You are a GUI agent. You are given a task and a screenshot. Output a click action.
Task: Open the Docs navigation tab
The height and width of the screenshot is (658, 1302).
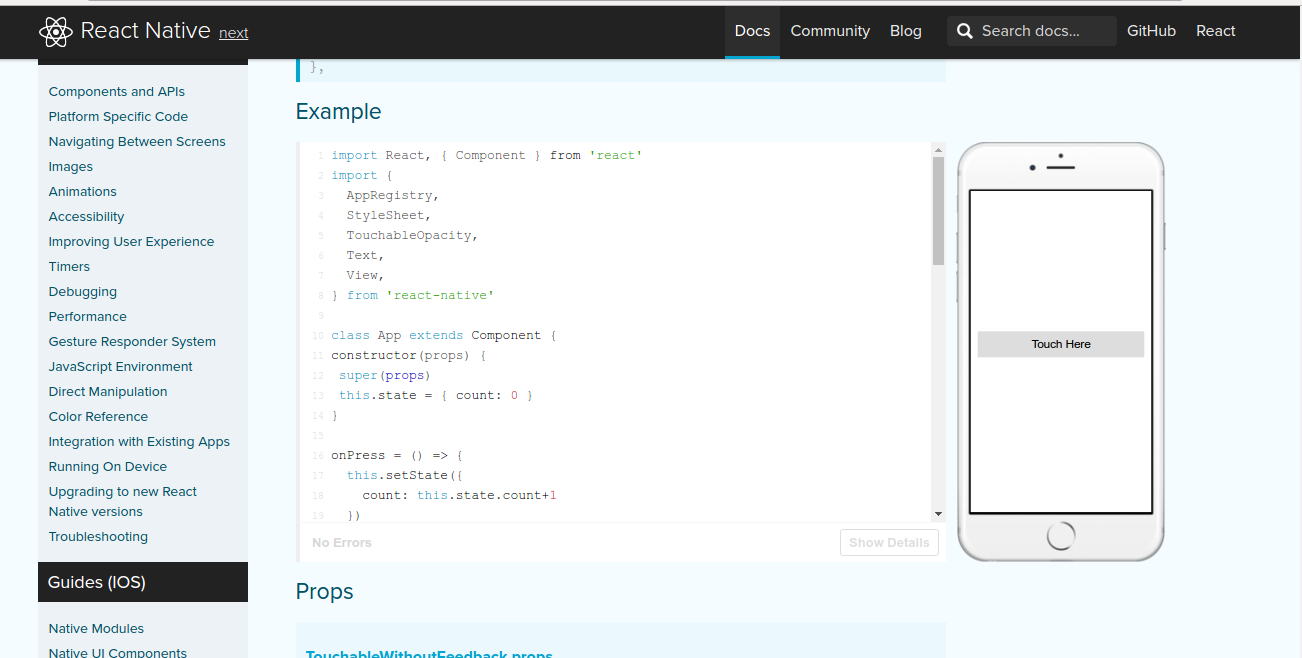coord(752,31)
